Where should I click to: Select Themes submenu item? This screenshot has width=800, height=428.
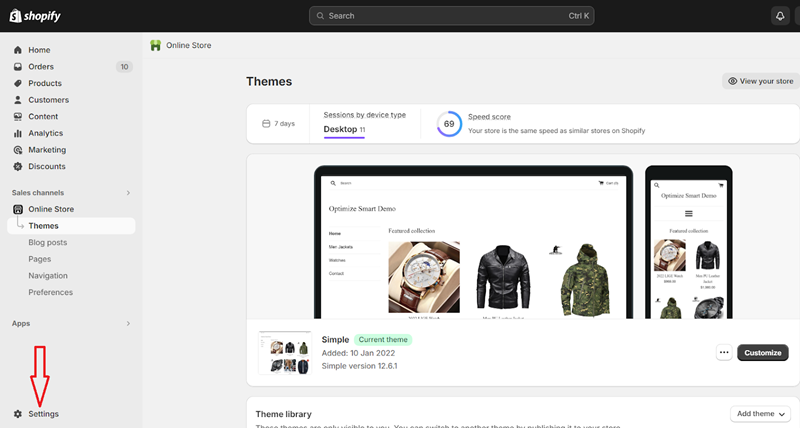71,226
